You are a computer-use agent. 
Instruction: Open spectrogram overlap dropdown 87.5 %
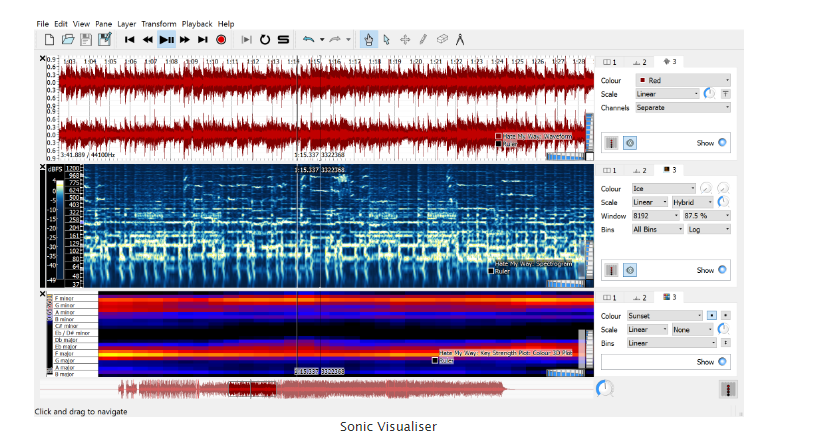coord(706,216)
